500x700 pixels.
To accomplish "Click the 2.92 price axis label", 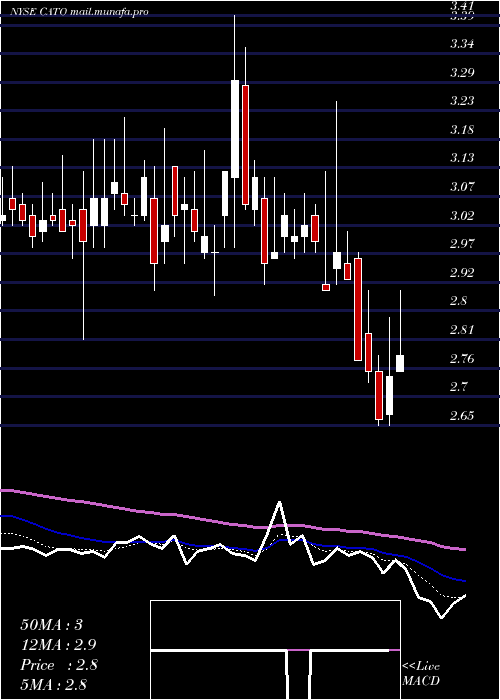I will click(462, 273).
